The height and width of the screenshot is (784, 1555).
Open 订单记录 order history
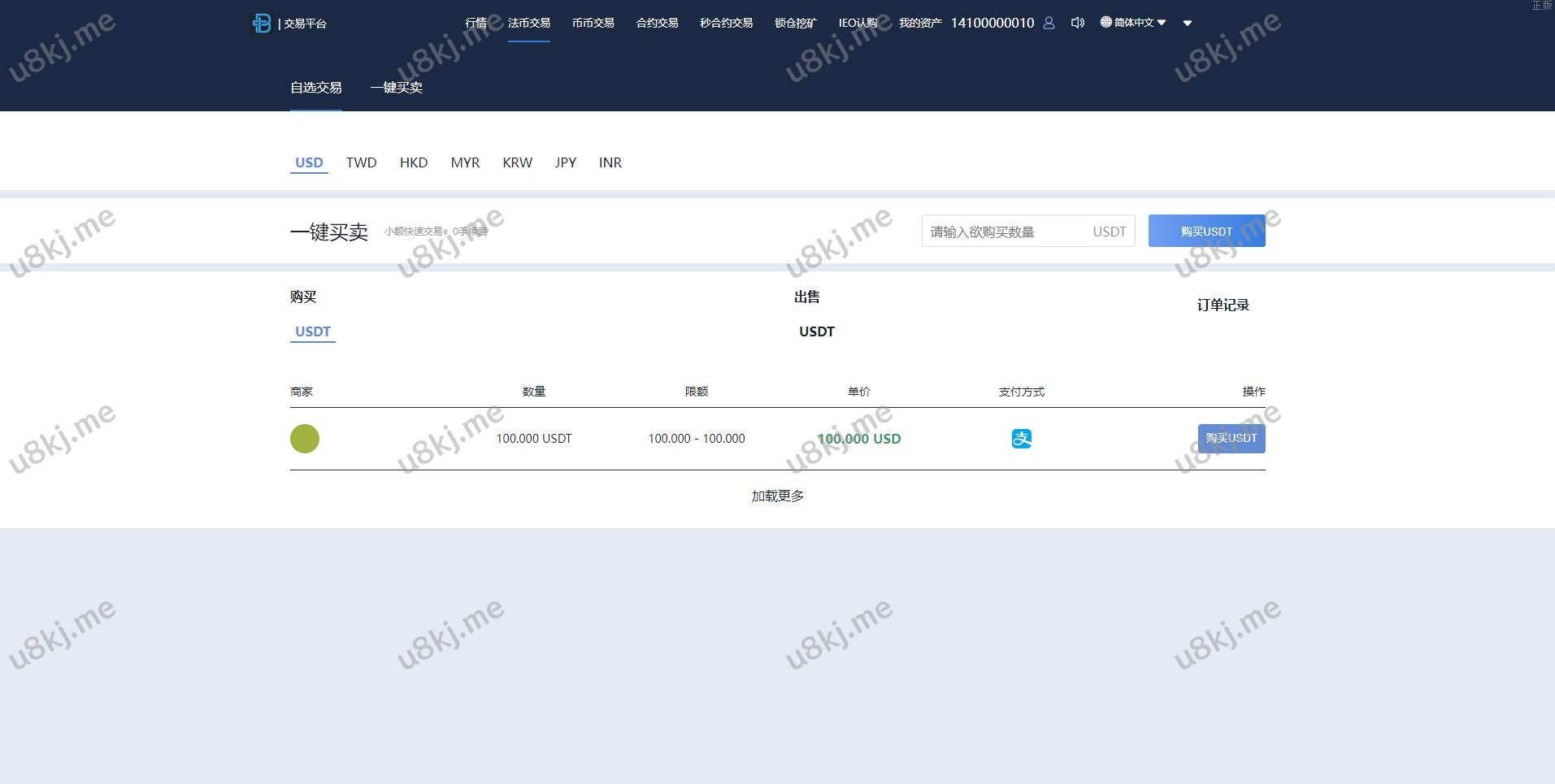pyautogui.click(x=1223, y=305)
